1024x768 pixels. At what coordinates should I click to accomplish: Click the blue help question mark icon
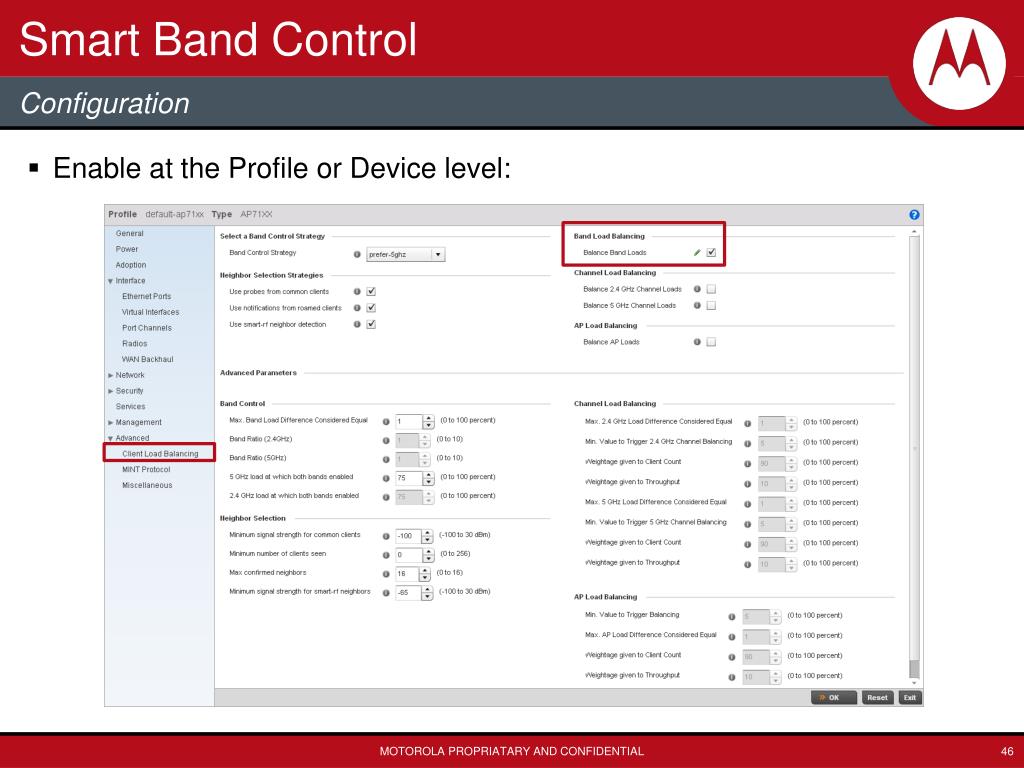[x=914, y=214]
